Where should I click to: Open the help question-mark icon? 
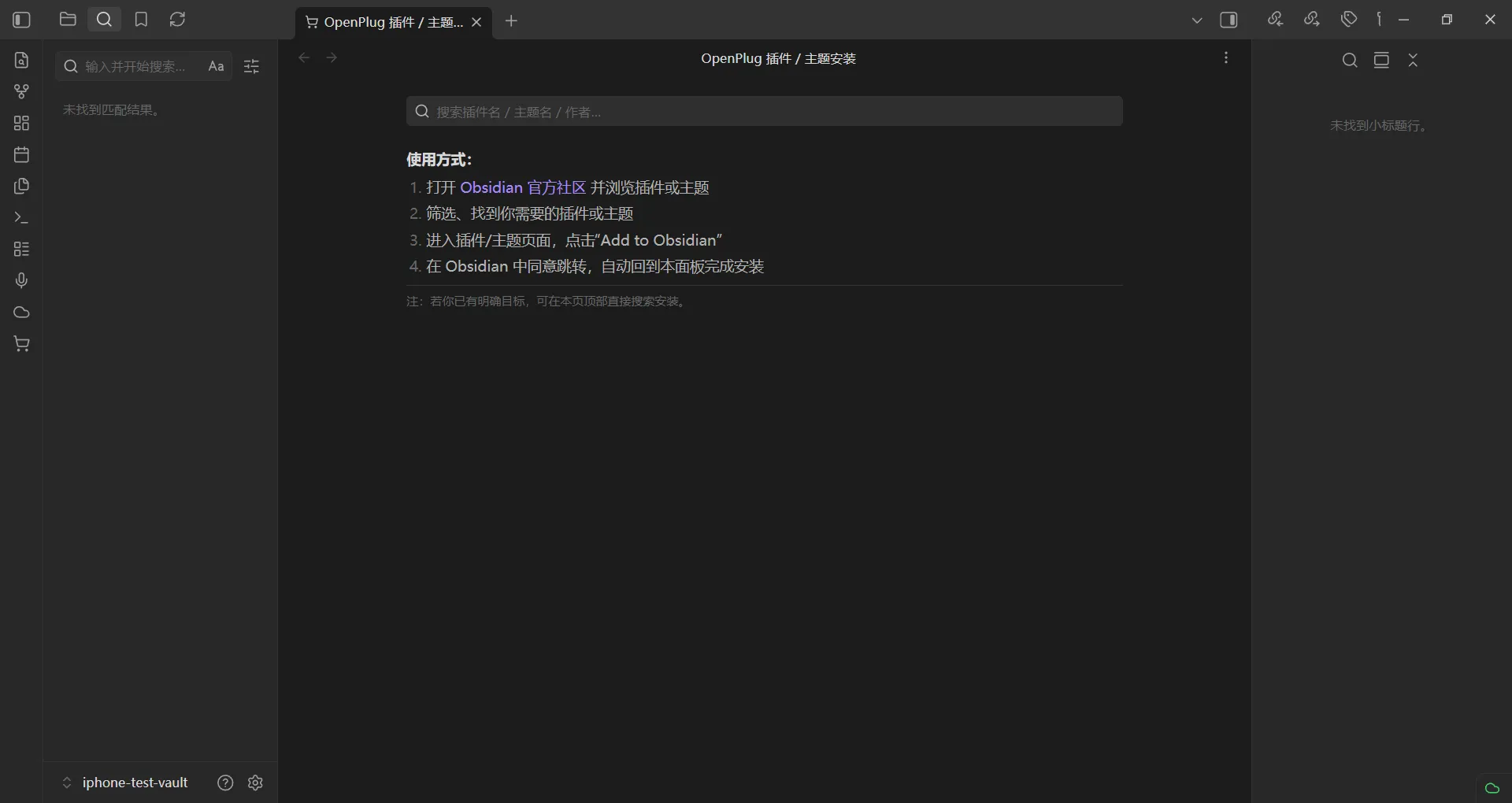(x=225, y=783)
